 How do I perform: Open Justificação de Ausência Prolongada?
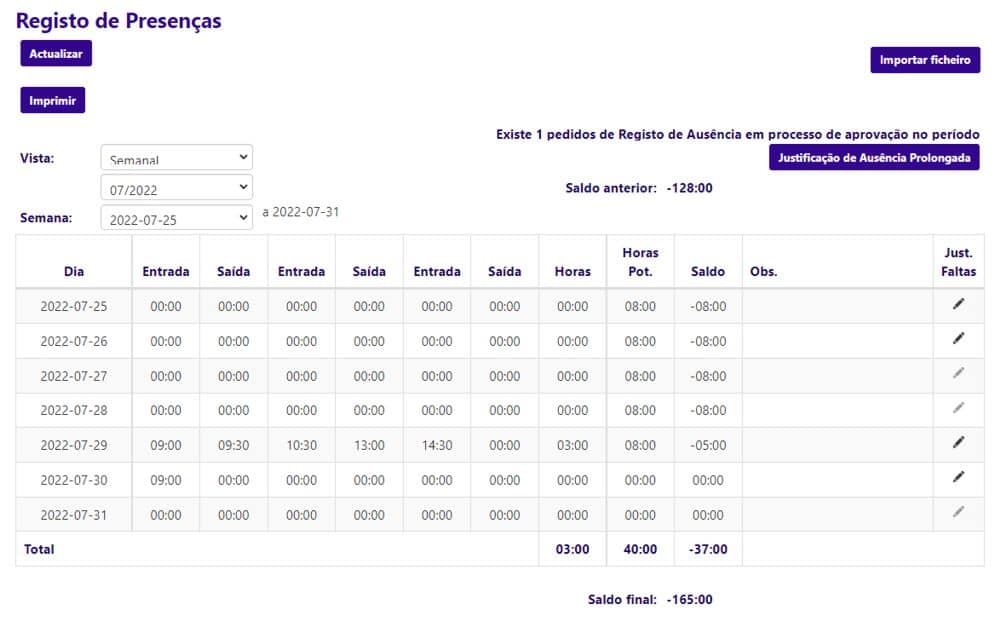tap(874, 158)
